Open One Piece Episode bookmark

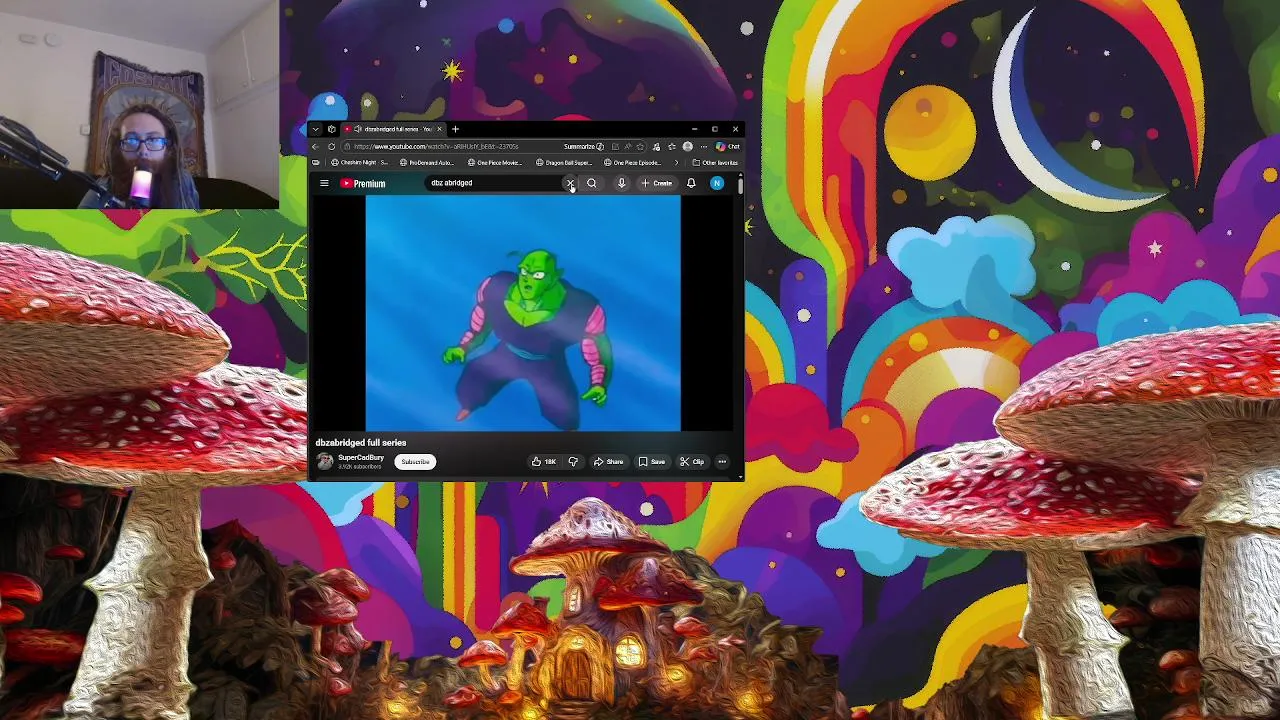coord(632,162)
